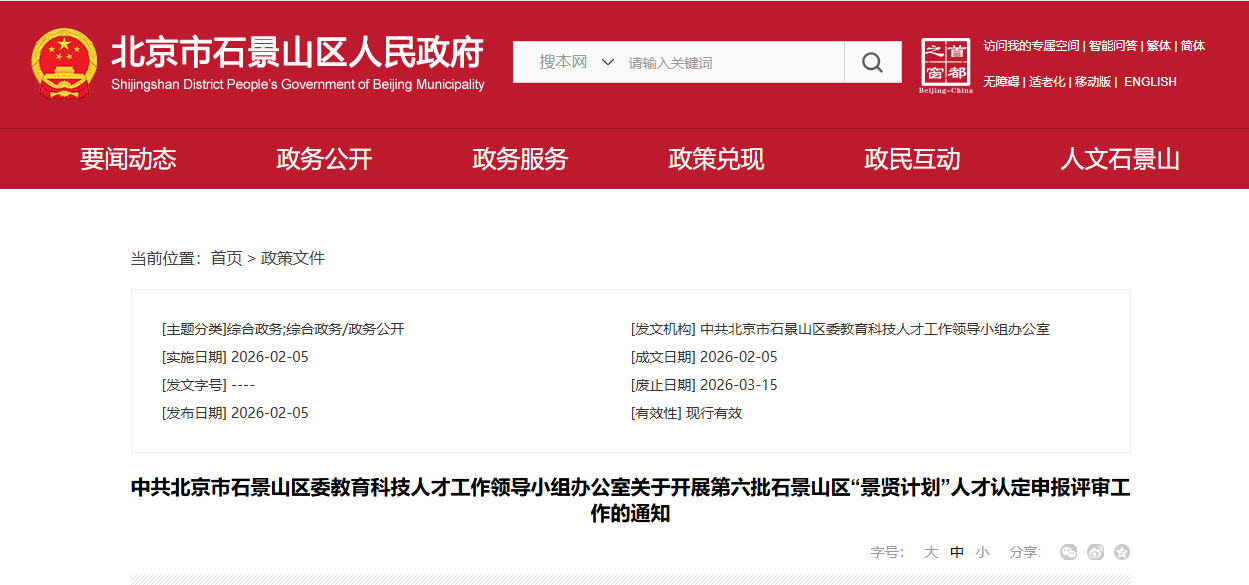Open the 人文石景山 navigation tab
Image resolution: width=1249 pixels, height=585 pixels.
click(x=1120, y=159)
